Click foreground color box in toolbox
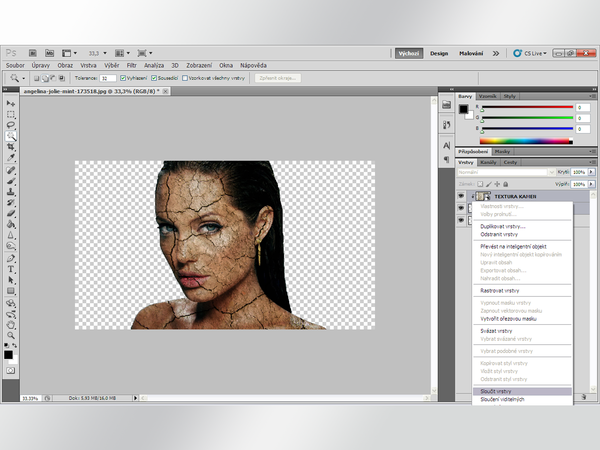Viewport: 600px width, 450px height. pyautogui.click(x=9, y=353)
